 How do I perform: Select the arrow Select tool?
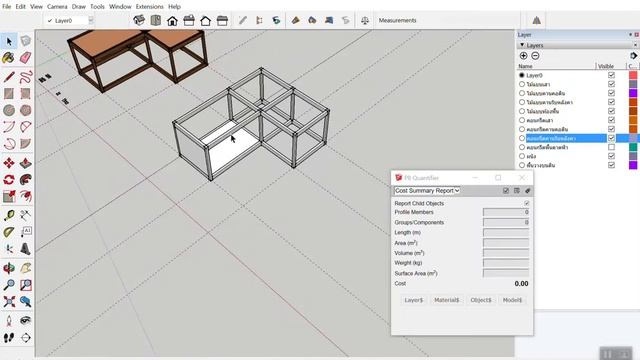9,41
